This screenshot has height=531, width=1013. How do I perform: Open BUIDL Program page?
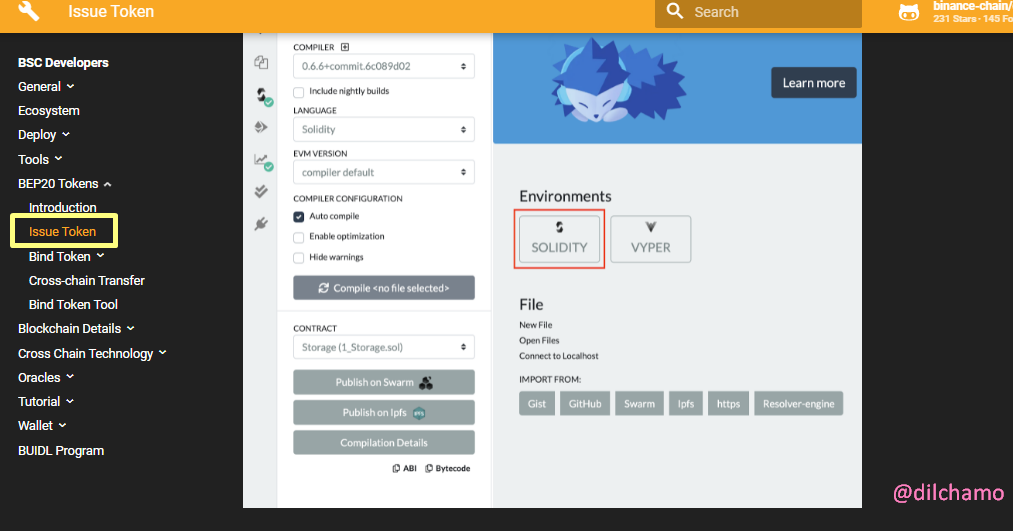(61, 450)
